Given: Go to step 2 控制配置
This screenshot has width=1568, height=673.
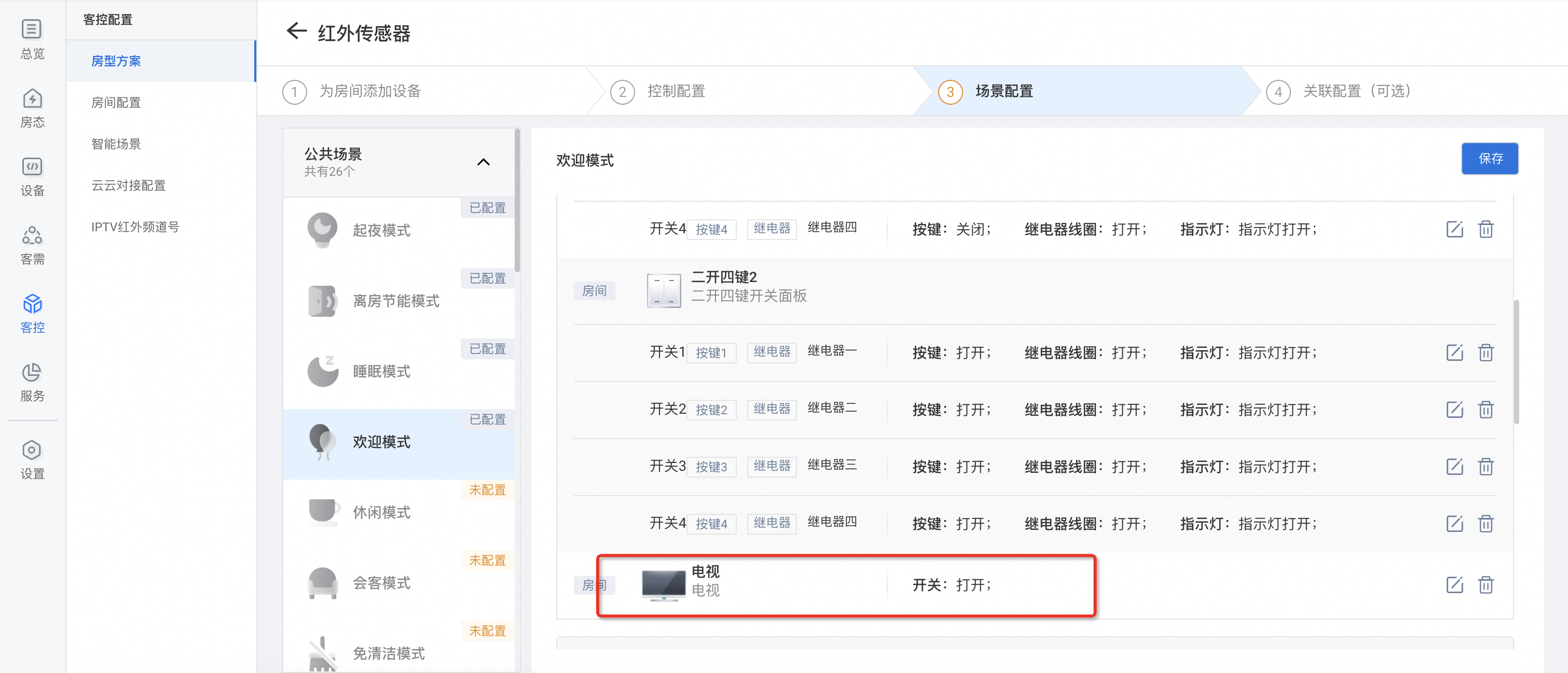Looking at the screenshot, I should (x=675, y=91).
